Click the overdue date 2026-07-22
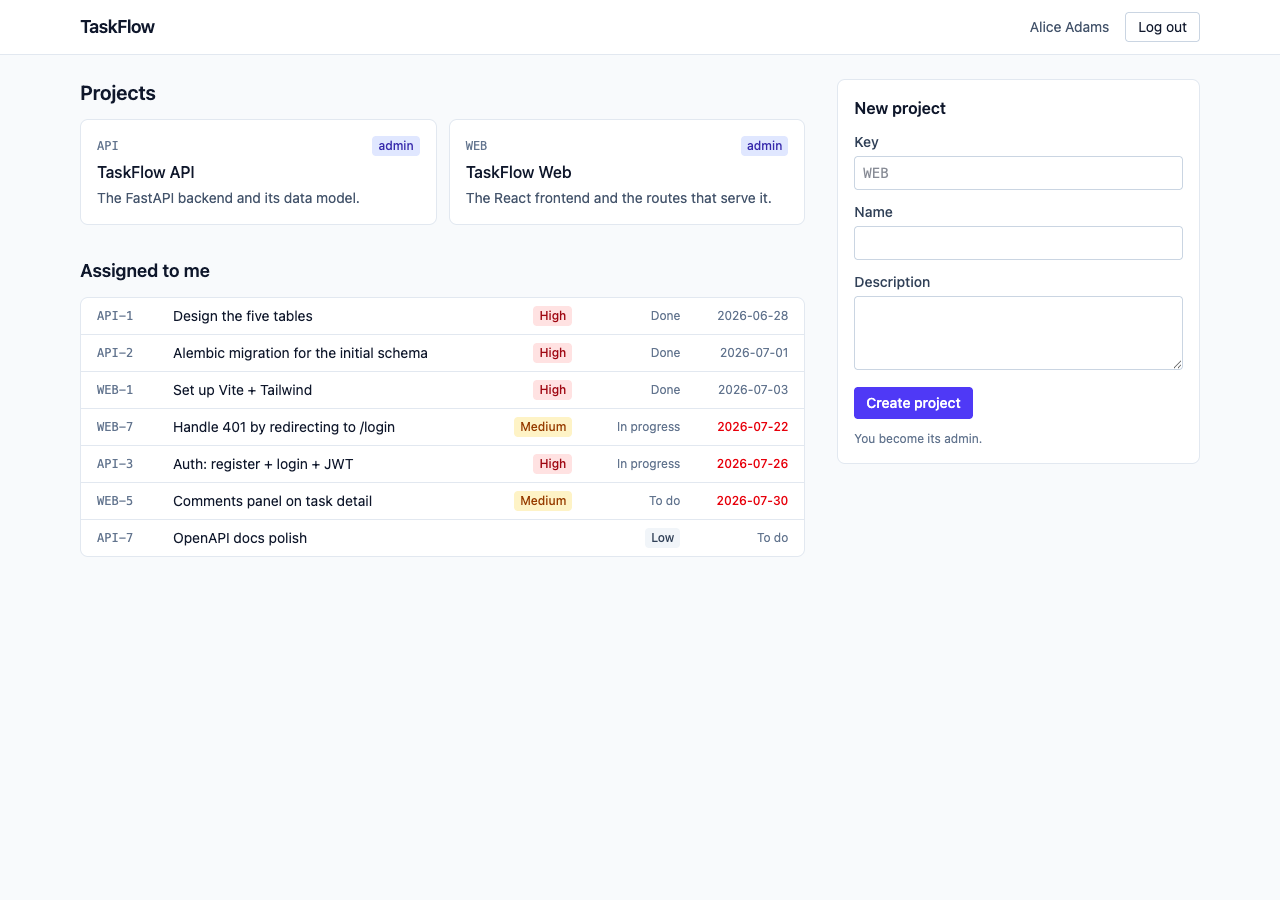The width and height of the screenshot is (1280, 900). (x=752, y=427)
